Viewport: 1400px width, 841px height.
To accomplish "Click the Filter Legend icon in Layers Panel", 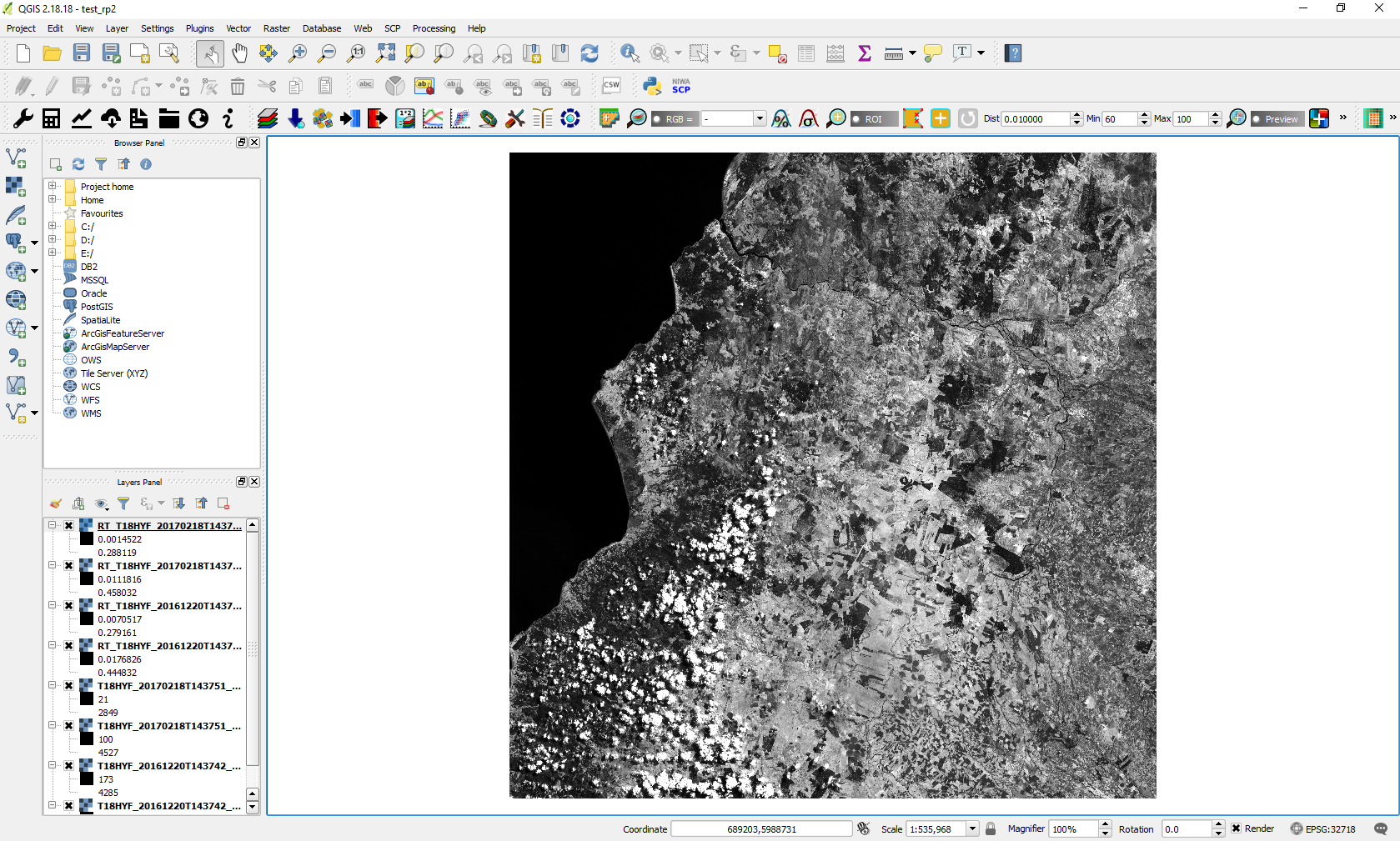I will click(x=123, y=503).
